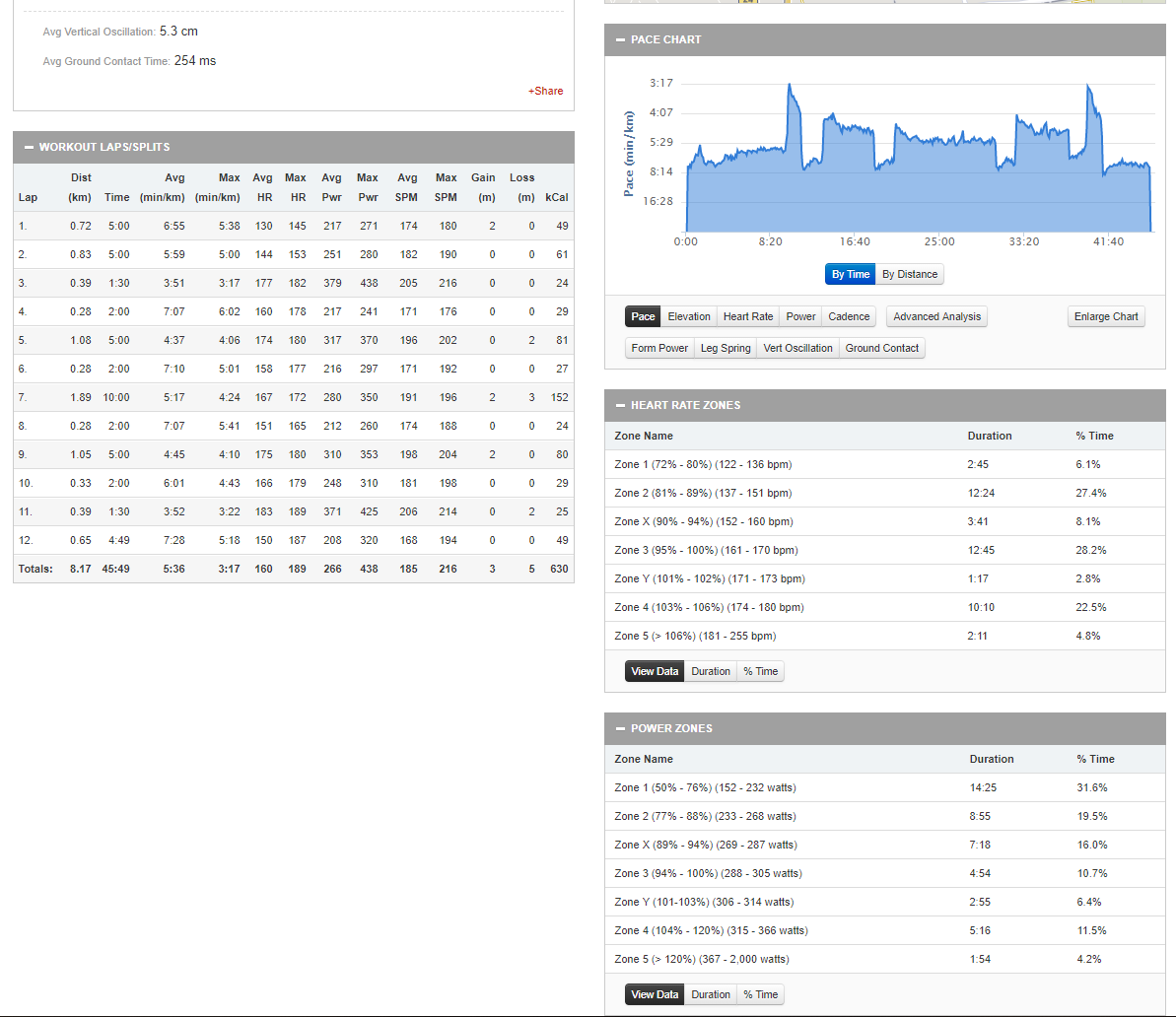
Task: Switch chart to By Distance
Action: [909, 274]
